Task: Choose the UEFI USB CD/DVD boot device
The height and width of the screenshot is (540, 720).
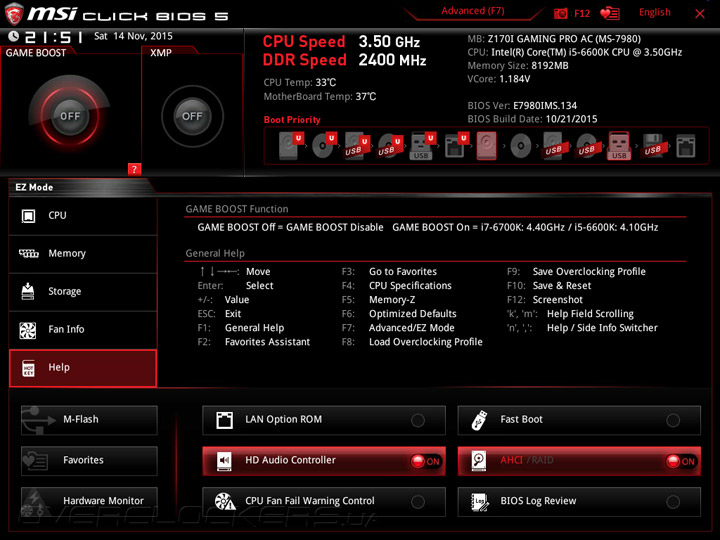Action: [x=390, y=146]
